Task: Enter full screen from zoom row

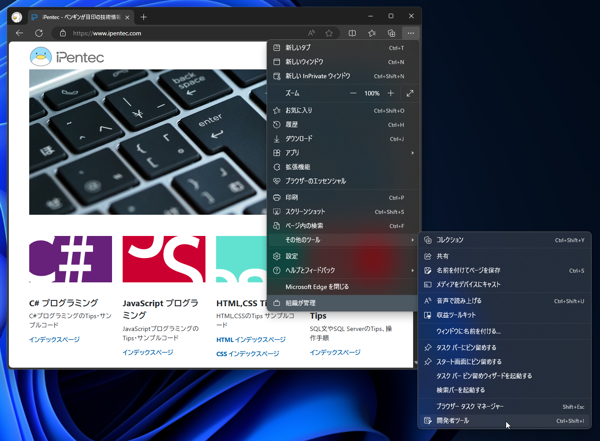Action: tap(410, 93)
